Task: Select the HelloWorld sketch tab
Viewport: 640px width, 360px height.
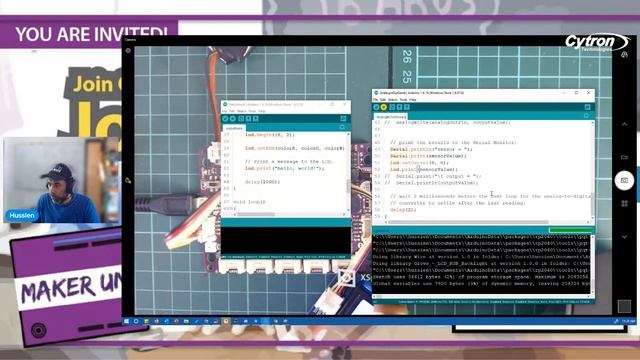Action: pyautogui.click(x=234, y=128)
